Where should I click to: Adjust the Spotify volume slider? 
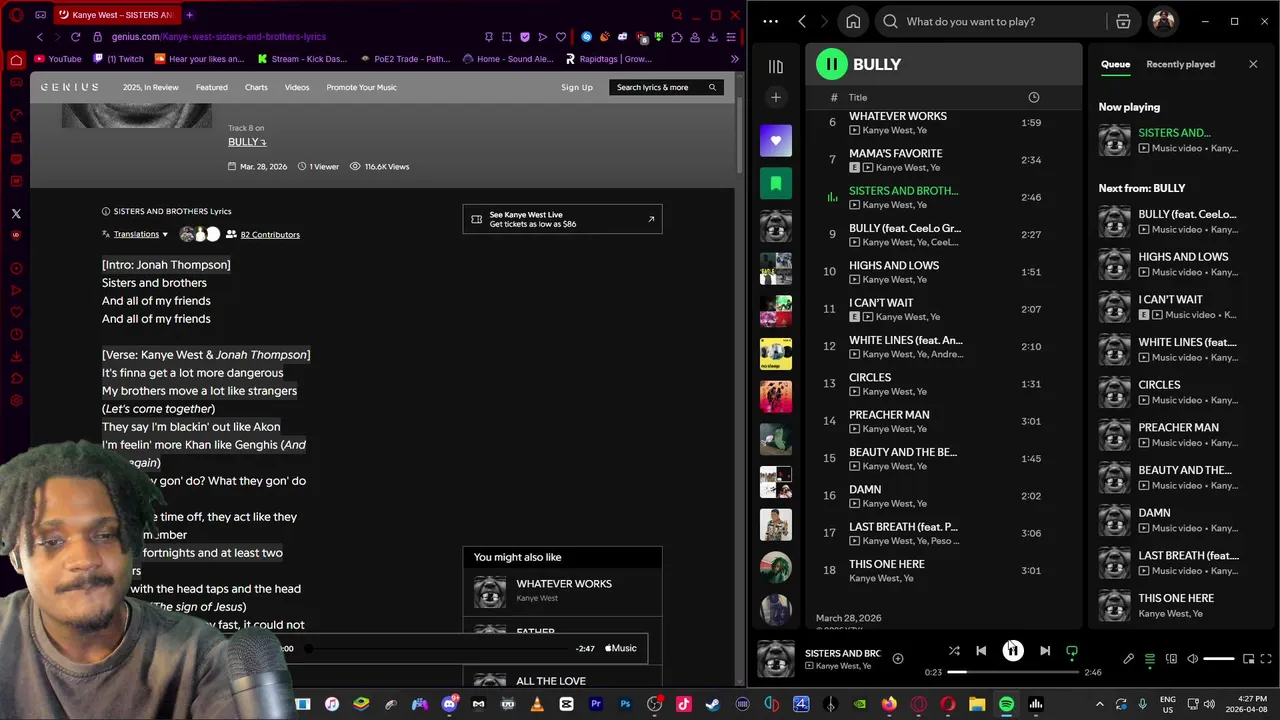click(1219, 659)
